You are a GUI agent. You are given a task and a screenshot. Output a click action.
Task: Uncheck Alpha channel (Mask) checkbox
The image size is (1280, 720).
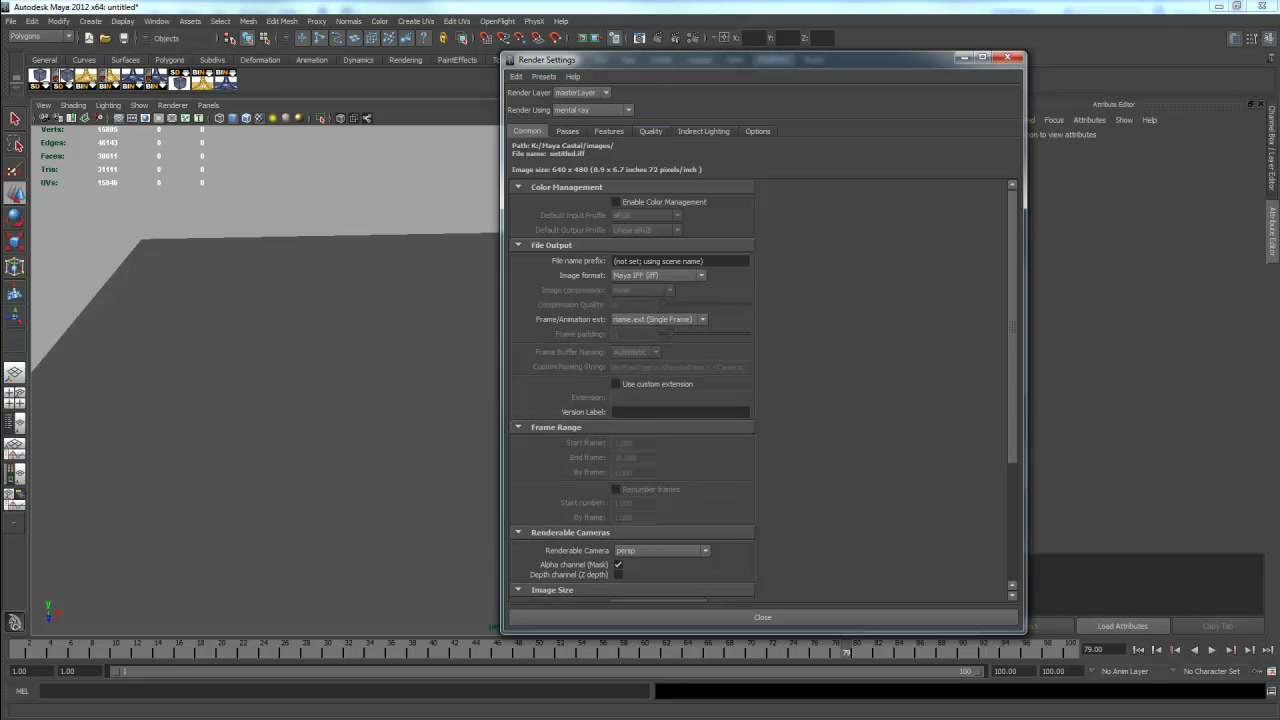pyautogui.click(x=618, y=565)
